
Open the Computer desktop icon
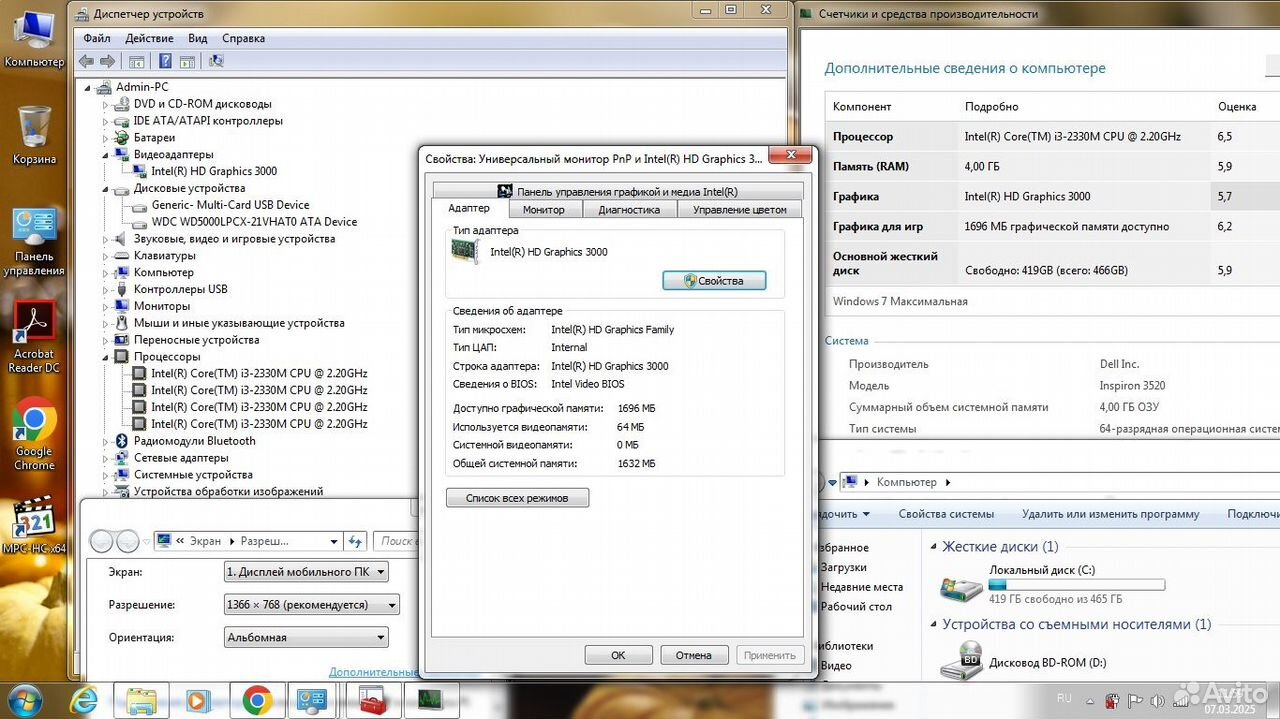coord(34,38)
